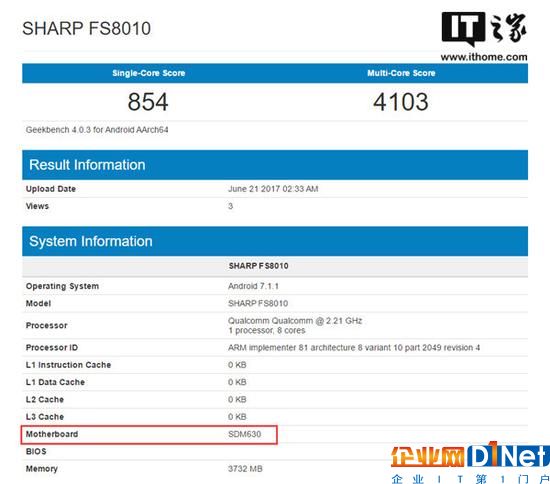The width and height of the screenshot is (550, 484).
Task: Select the Upload Date row value
Action: click(x=273, y=189)
